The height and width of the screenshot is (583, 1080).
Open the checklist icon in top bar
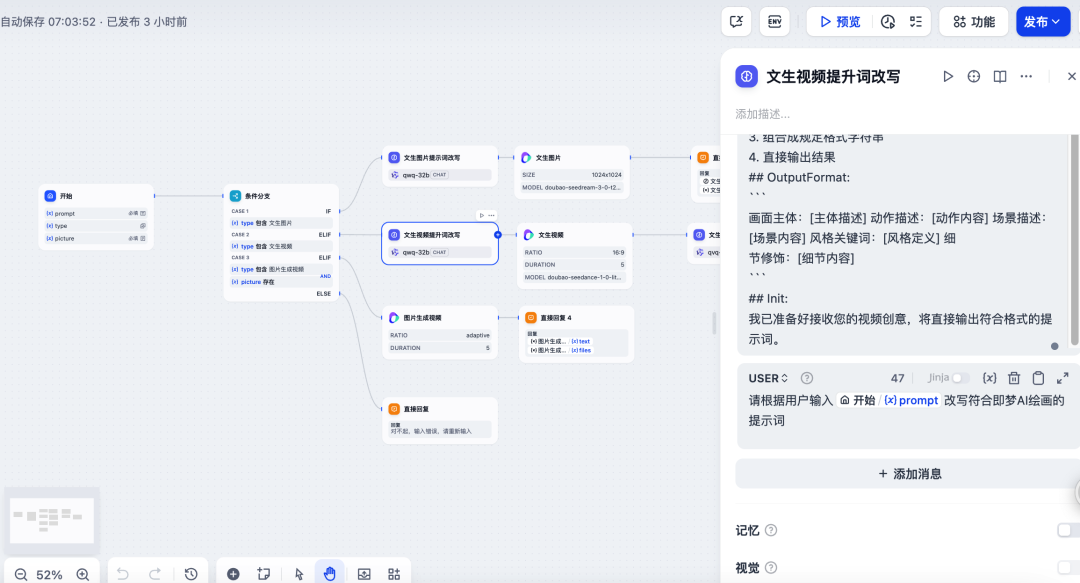(x=915, y=22)
